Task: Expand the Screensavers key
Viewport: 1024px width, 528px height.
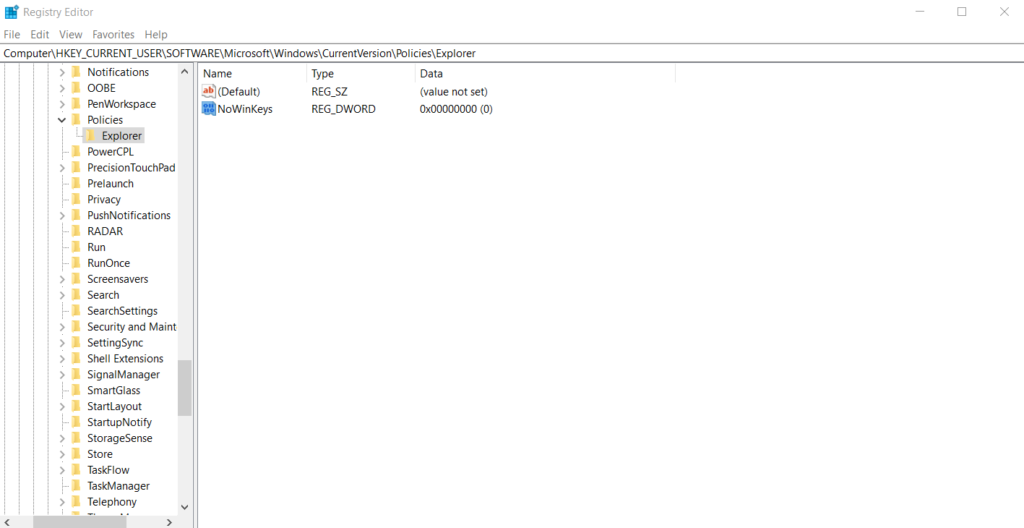Action: tap(62, 279)
